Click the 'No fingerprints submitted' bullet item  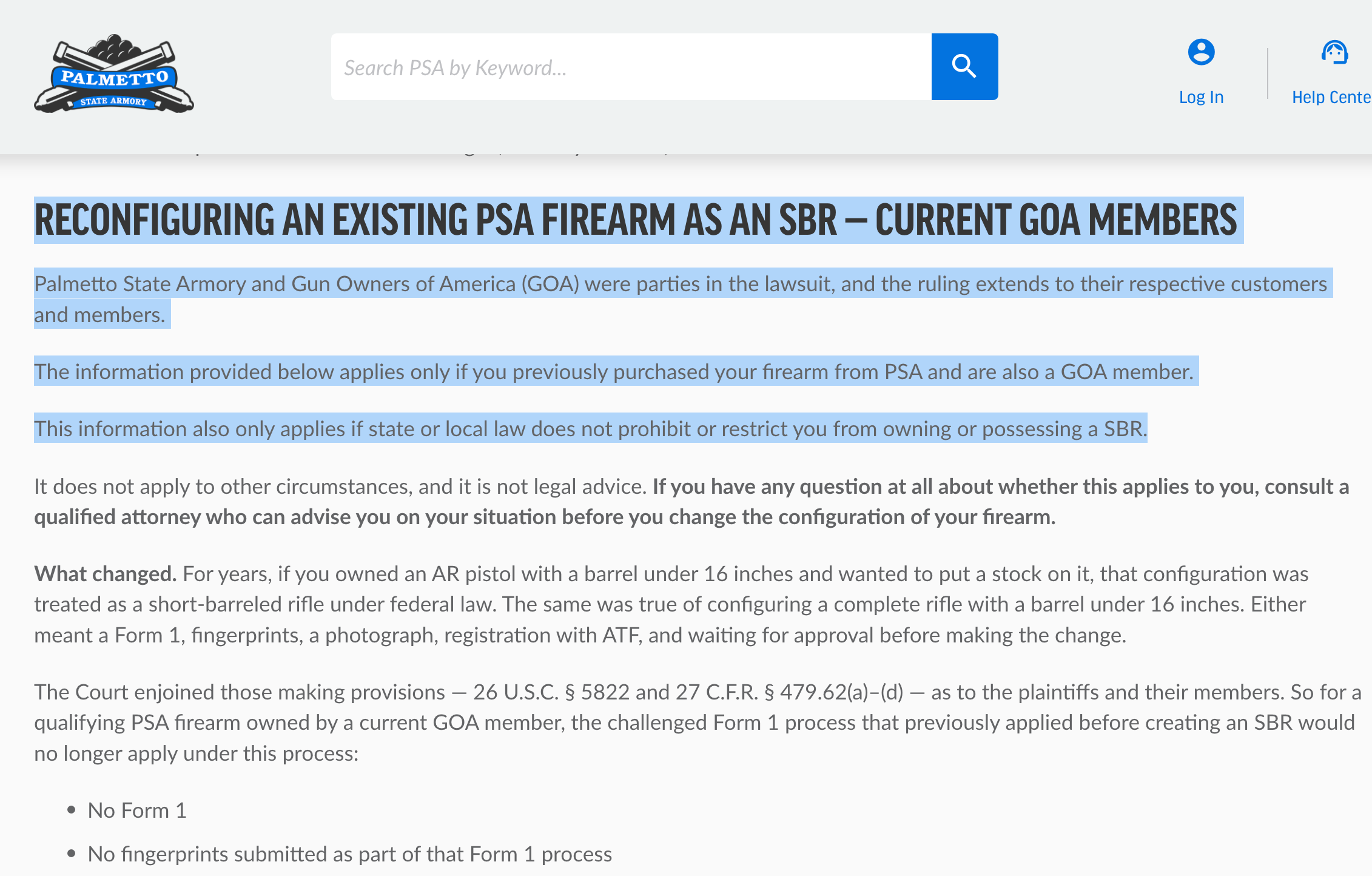point(350,854)
